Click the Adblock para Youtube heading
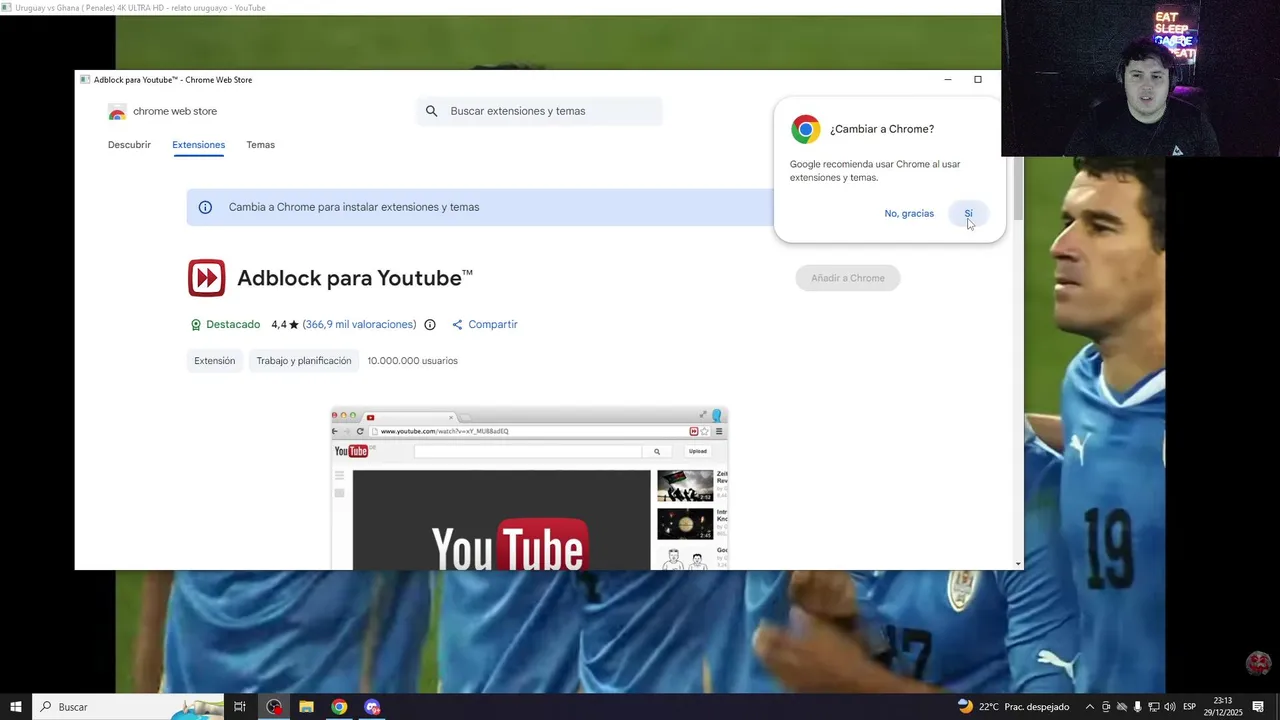The width and height of the screenshot is (1280, 720). 355,278
